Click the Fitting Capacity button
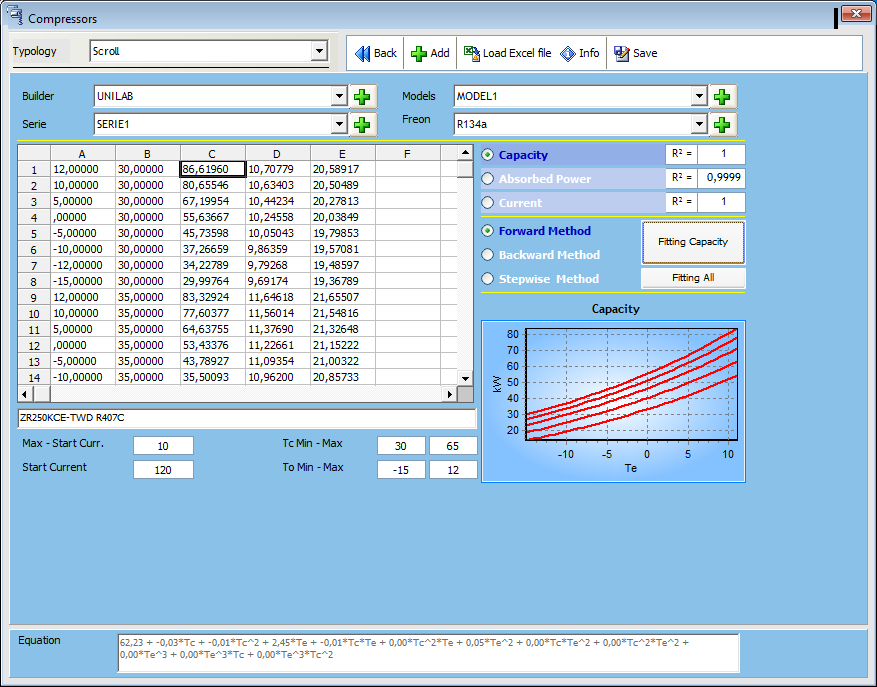Image resolution: width=877 pixels, height=687 pixels. pyautogui.click(x=693, y=242)
